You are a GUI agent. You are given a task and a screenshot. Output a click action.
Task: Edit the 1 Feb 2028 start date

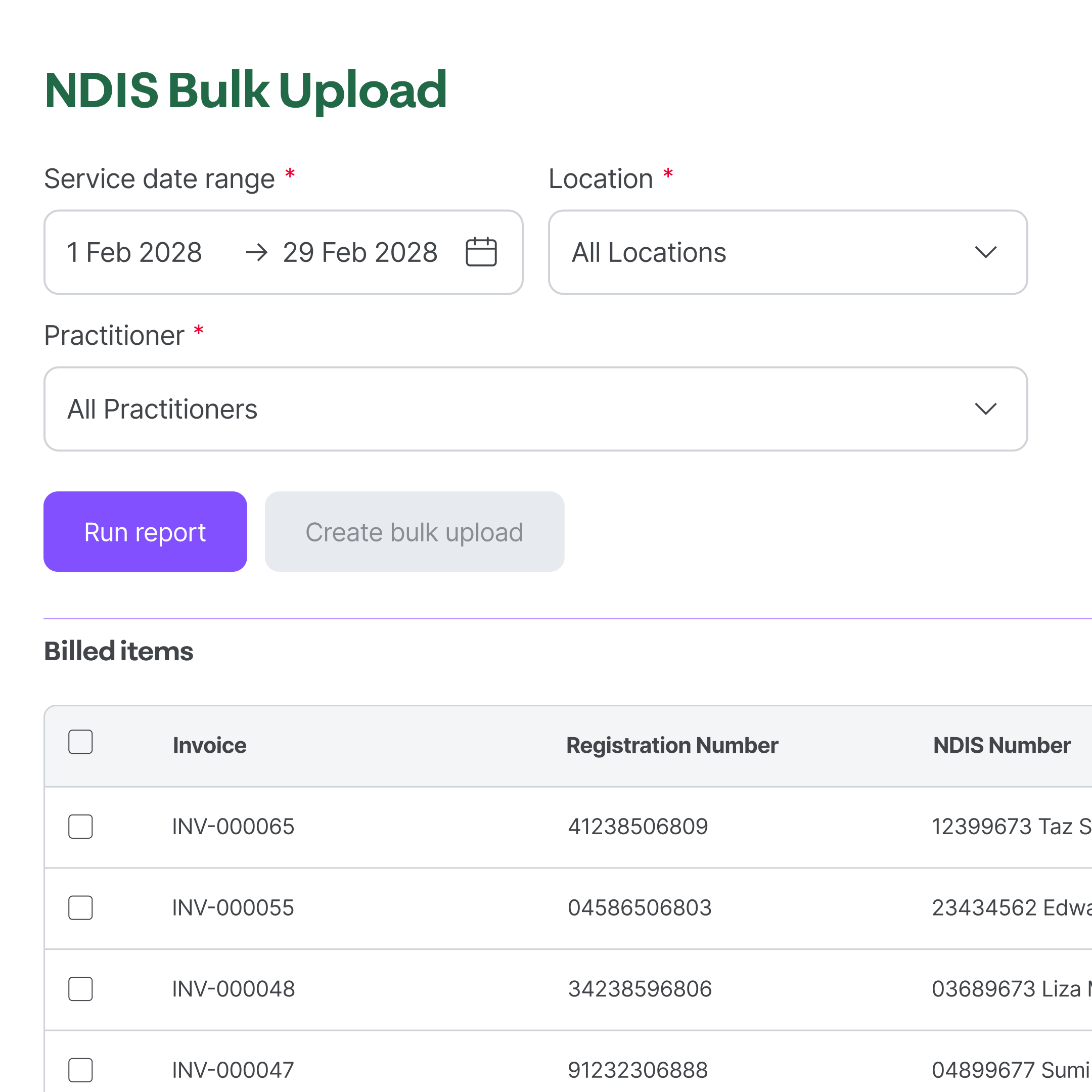[134, 252]
